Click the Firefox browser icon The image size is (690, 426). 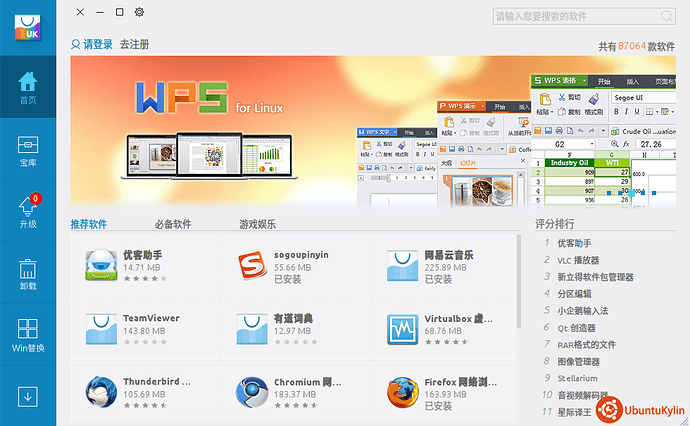tap(403, 392)
